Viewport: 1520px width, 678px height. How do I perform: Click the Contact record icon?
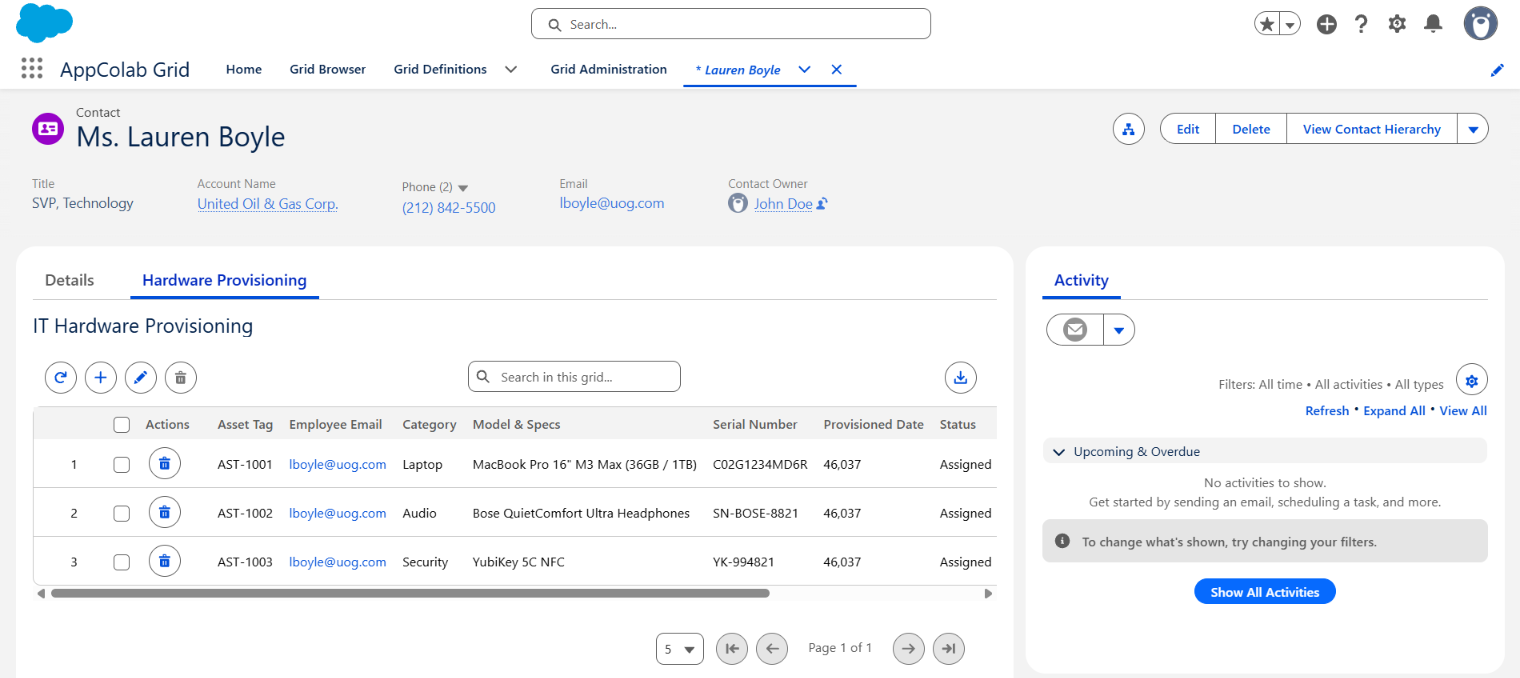pyautogui.click(x=48, y=129)
